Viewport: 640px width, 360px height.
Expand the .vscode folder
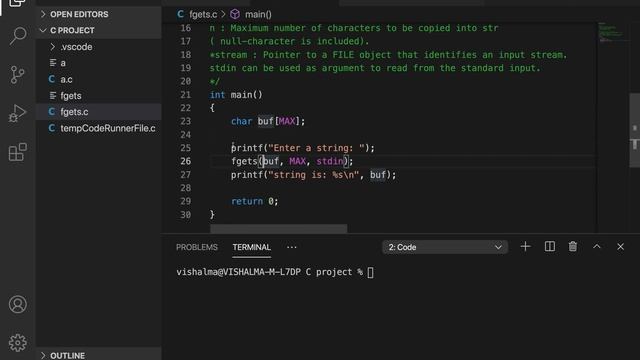98,47
